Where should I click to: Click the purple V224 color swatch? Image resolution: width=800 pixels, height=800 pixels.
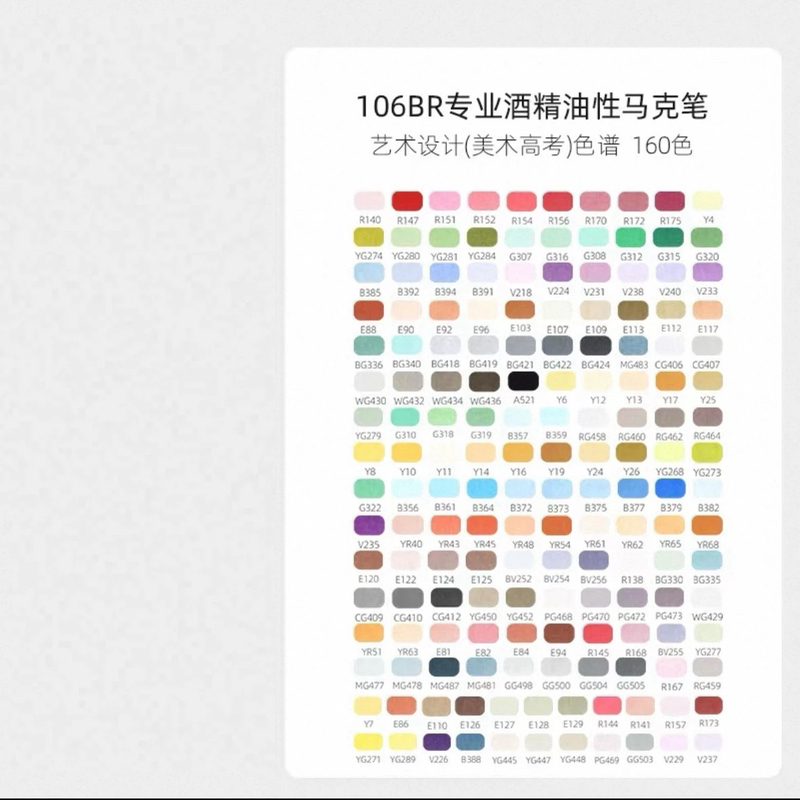pyautogui.click(x=557, y=272)
